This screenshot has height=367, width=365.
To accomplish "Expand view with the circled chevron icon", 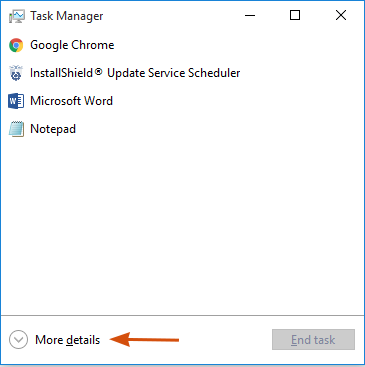I will tap(18, 340).
